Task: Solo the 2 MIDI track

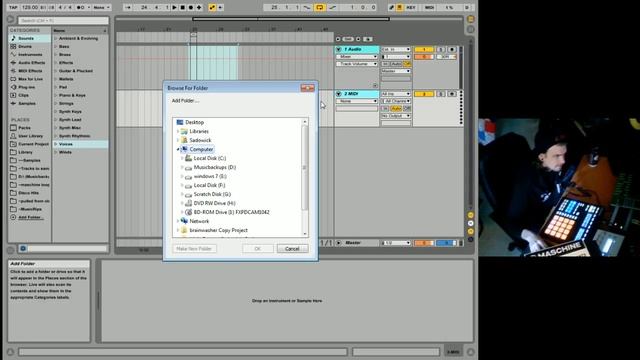Action: 441,94
